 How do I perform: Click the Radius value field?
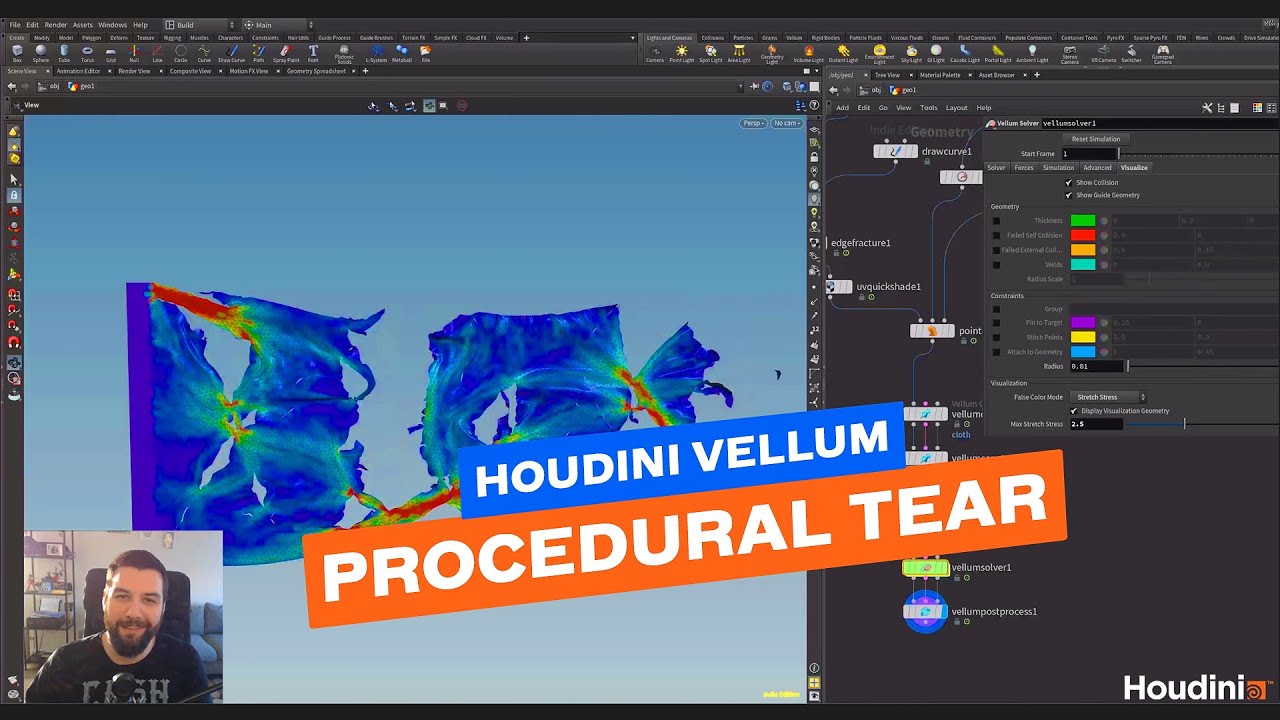[1096, 367]
